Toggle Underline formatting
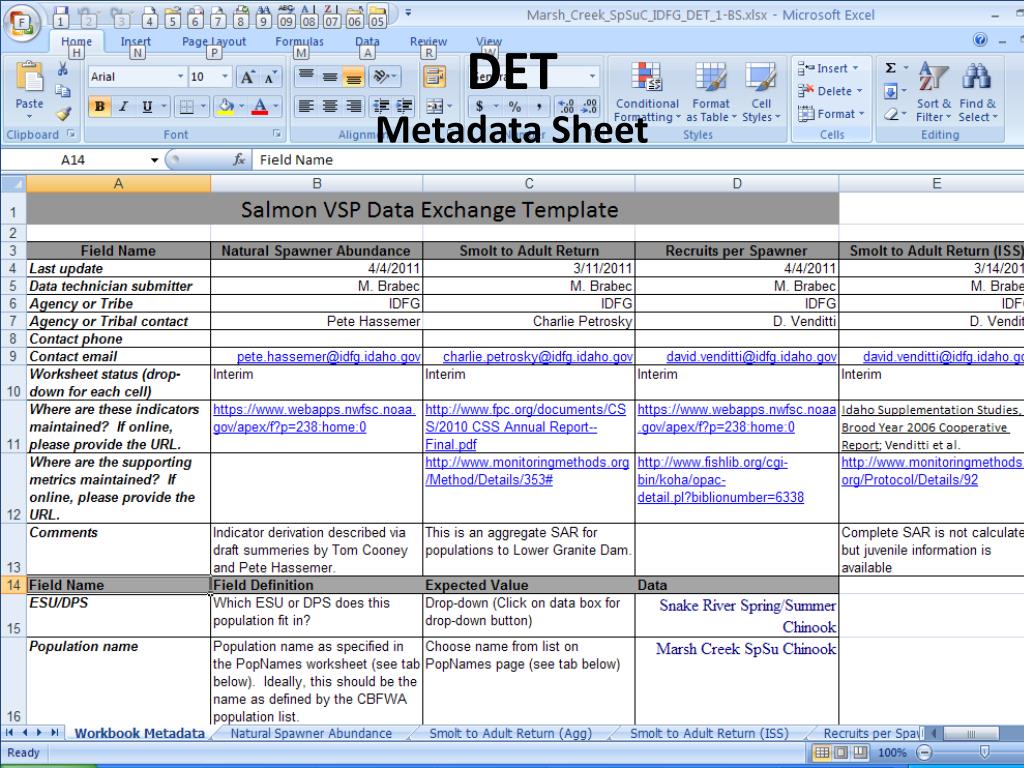Image resolution: width=1024 pixels, height=768 pixels. (x=147, y=106)
